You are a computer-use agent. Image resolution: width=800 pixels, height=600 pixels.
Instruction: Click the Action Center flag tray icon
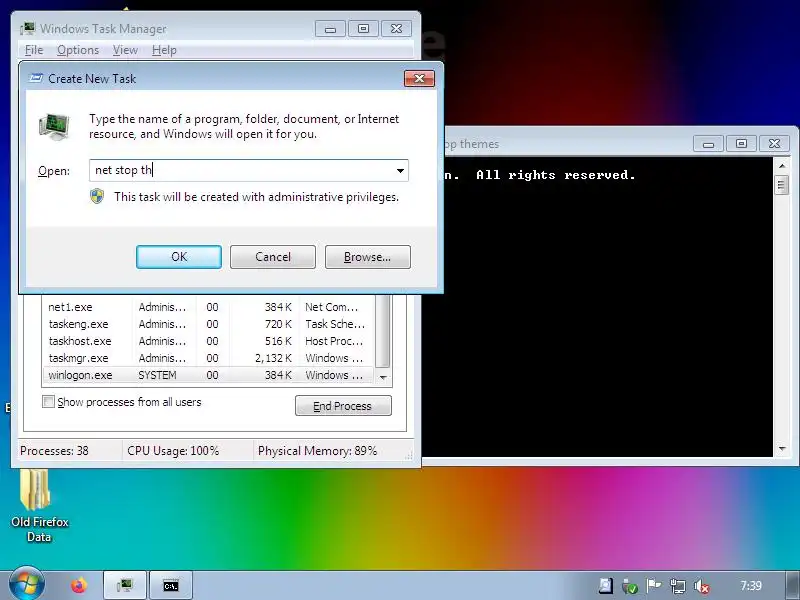pos(654,586)
